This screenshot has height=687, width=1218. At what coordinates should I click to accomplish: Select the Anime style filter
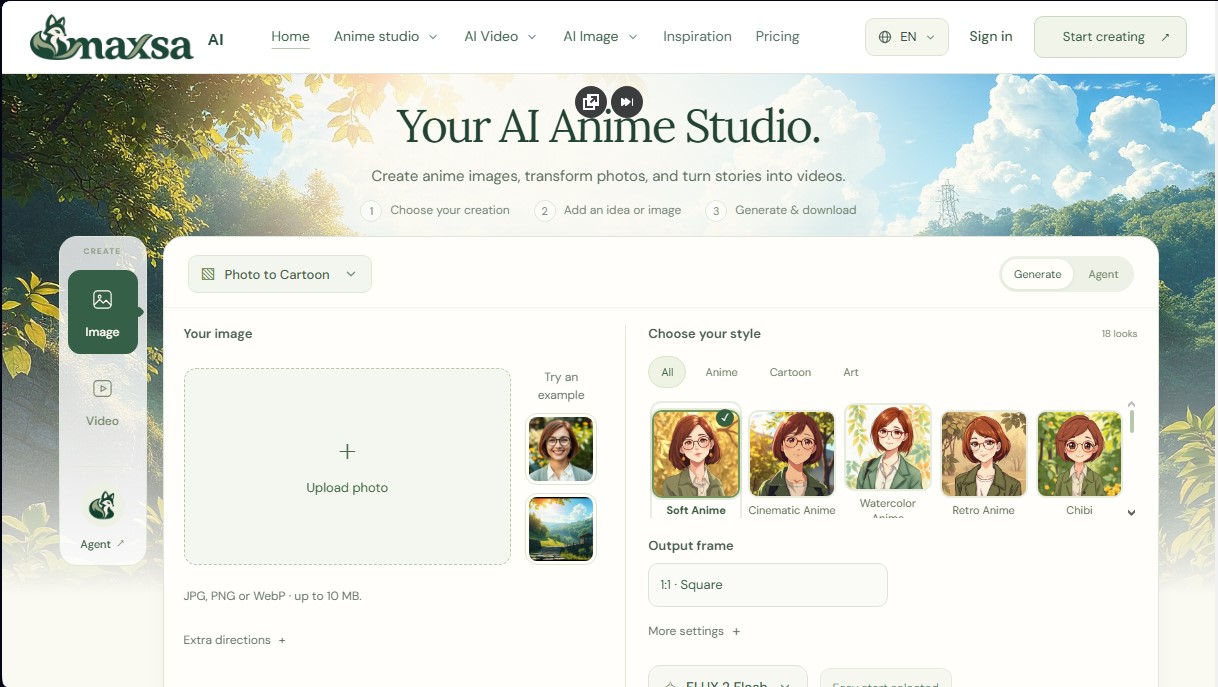pos(721,372)
